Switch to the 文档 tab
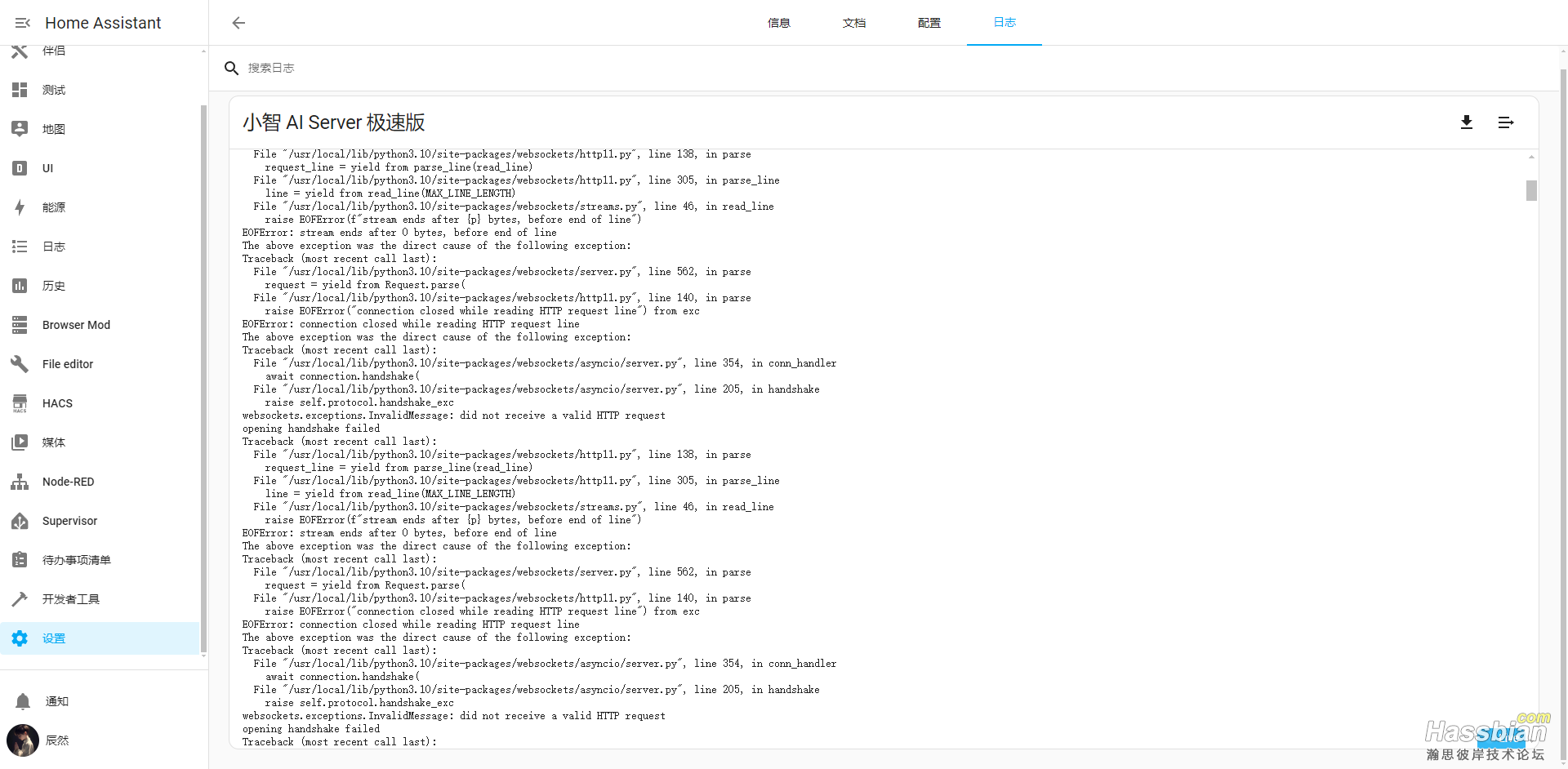The width and height of the screenshot is (1568, 769). (x=854, y=23)
